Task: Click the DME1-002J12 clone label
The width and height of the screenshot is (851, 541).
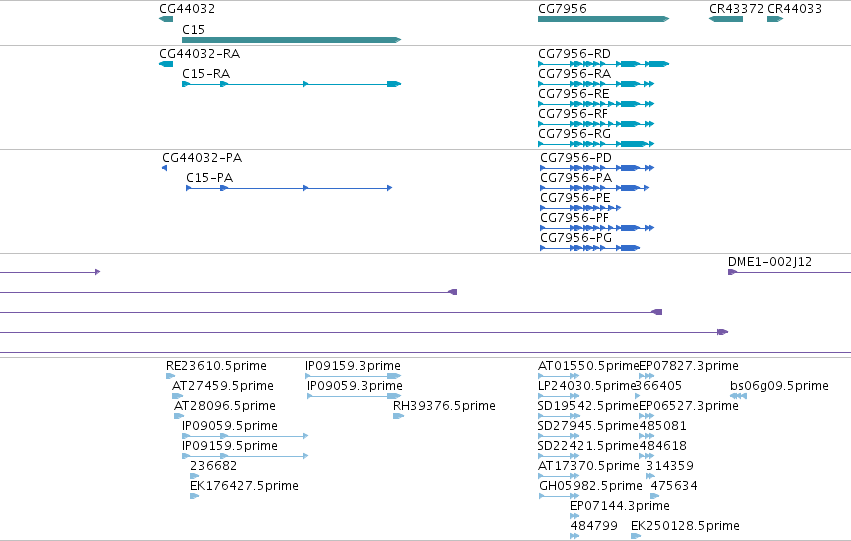Action: click(x=770, y=262)
